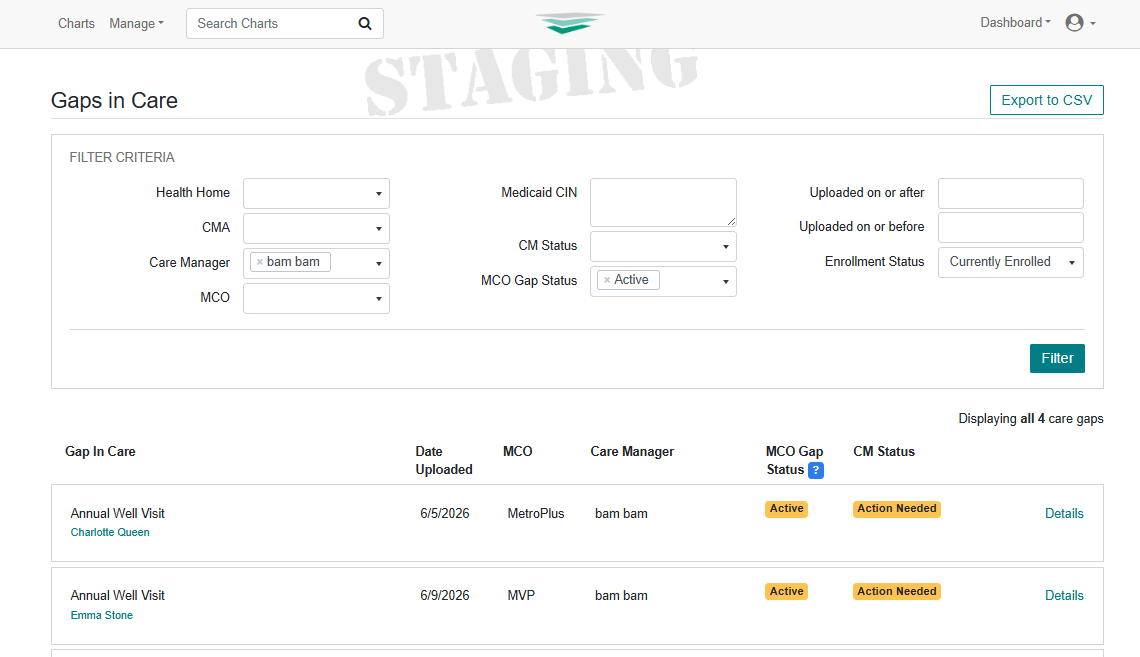Expand the MCO Gap Status dropdown arrow

pos(725,281)
